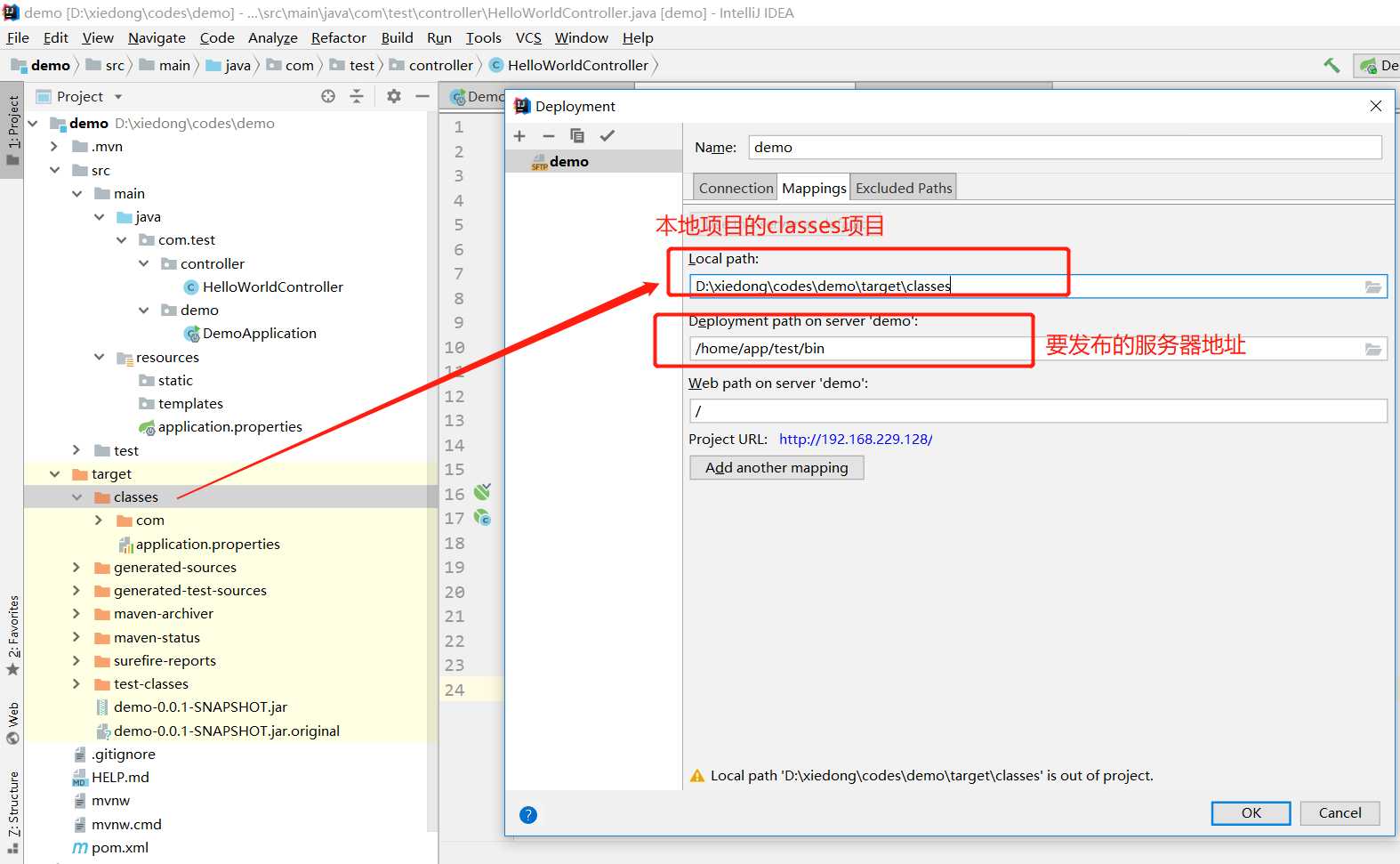Open the VCS menu

[528, 37]
